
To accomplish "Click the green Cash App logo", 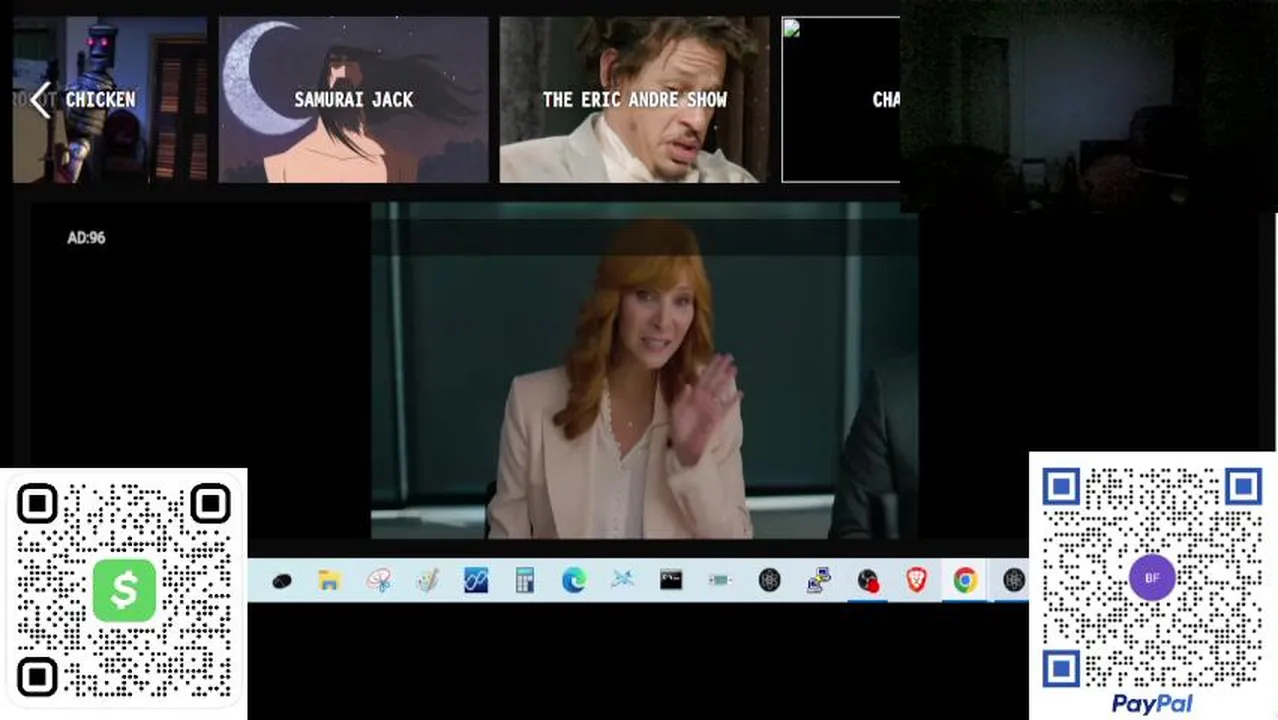I will coord(124,590).
